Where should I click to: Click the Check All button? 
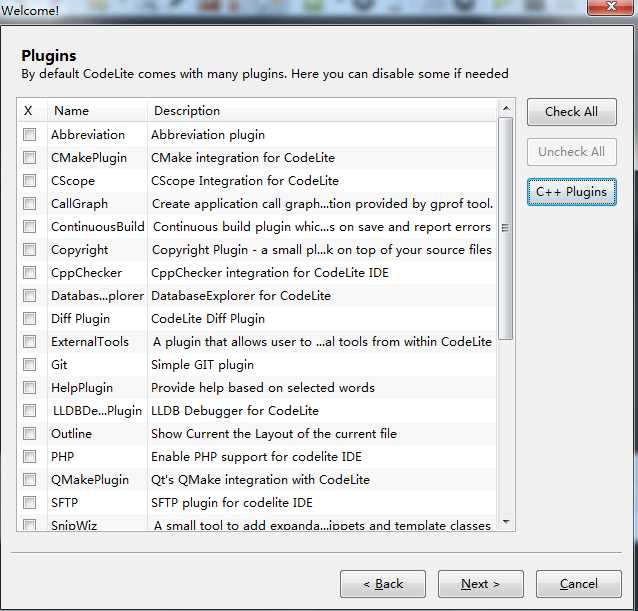pyautogui.click(x=572, y=112)
